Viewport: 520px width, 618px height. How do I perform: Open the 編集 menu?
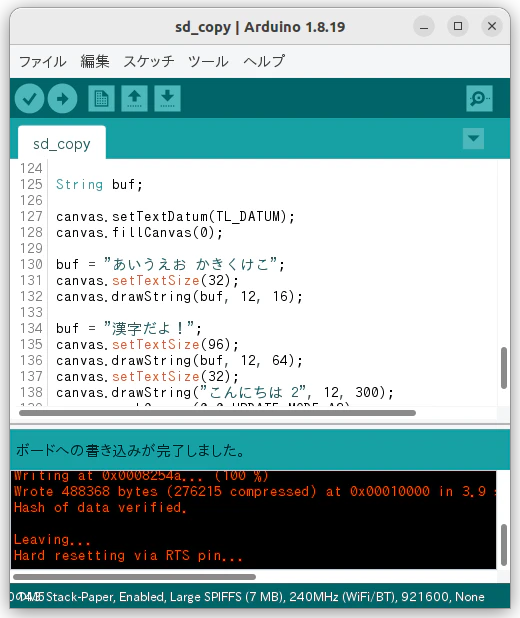[95, 61]
